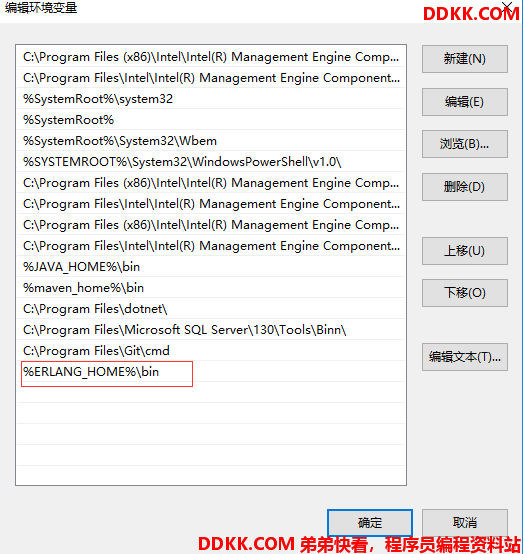Screen dimensions: 523x554
Task: Click the 编辑(E) button
Action: (x=465, y=102)
